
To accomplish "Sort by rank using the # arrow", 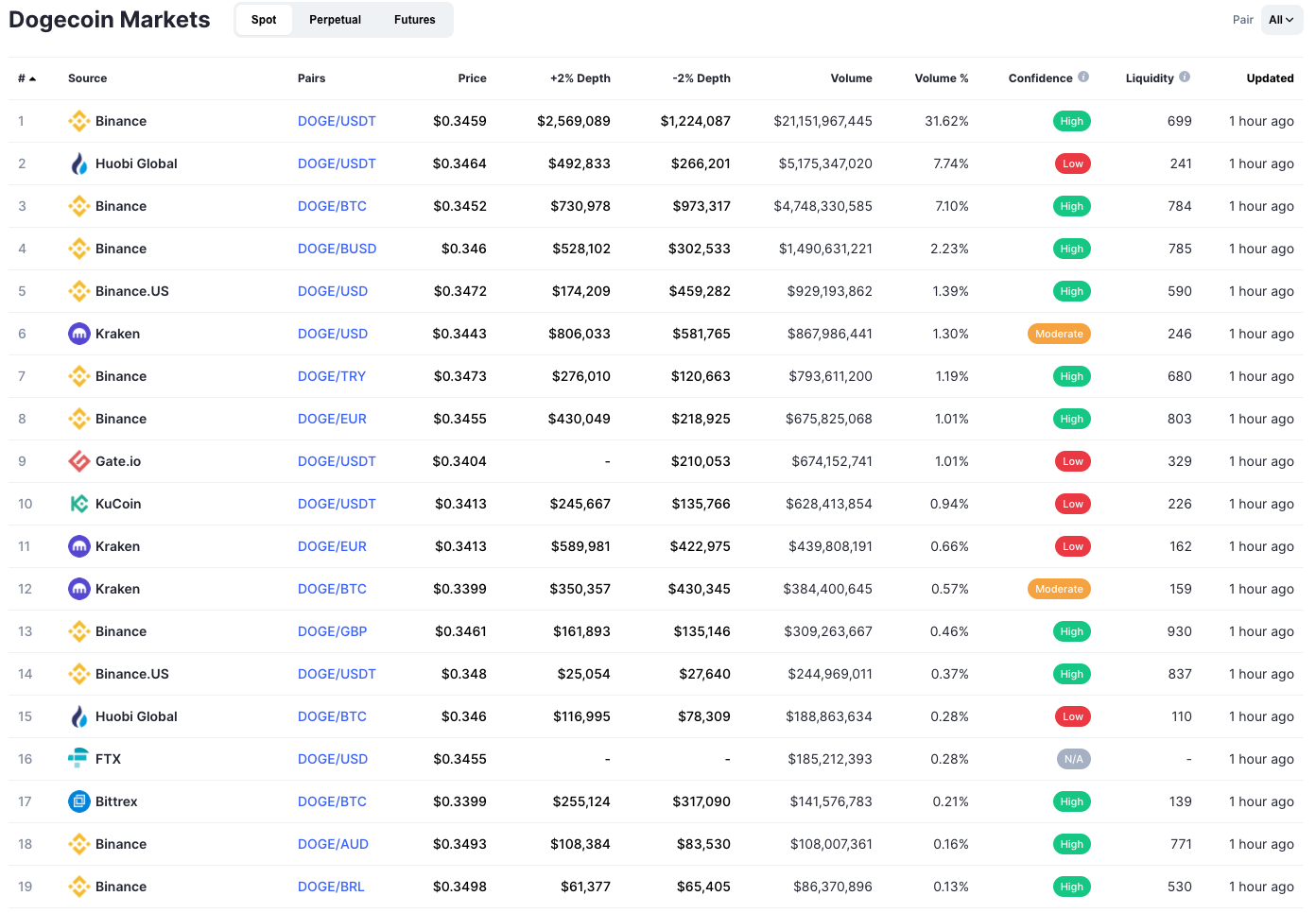I will pyautogui.click(x=32, y=78).
